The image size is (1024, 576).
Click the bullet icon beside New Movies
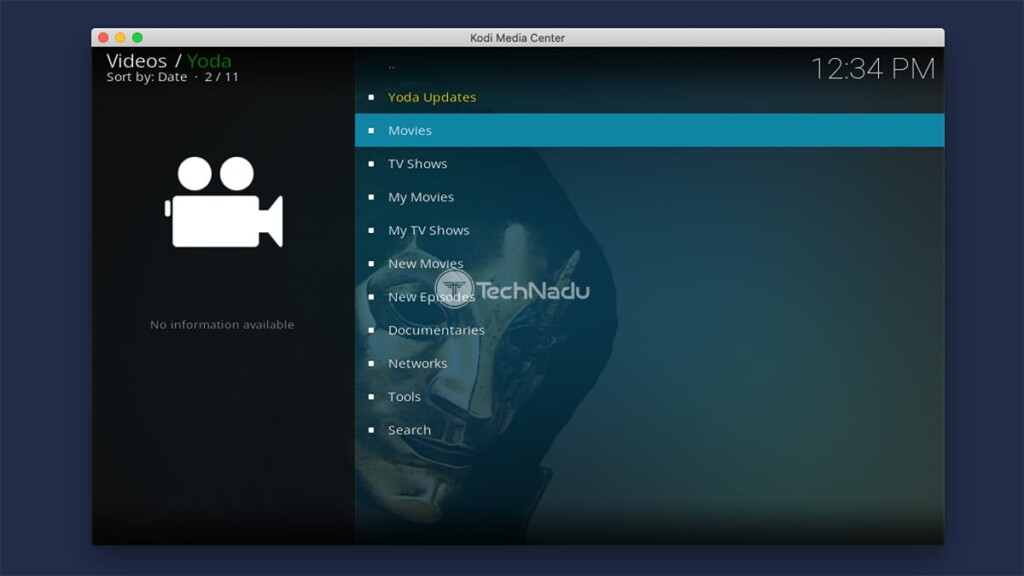point(372,264)
